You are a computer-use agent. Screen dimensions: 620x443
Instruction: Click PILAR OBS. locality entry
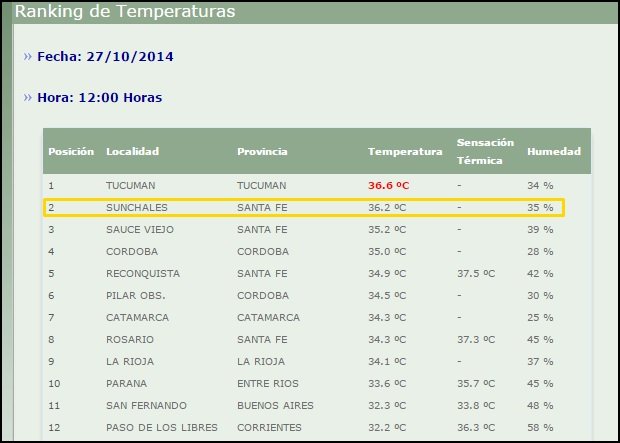tap(135, 295)
